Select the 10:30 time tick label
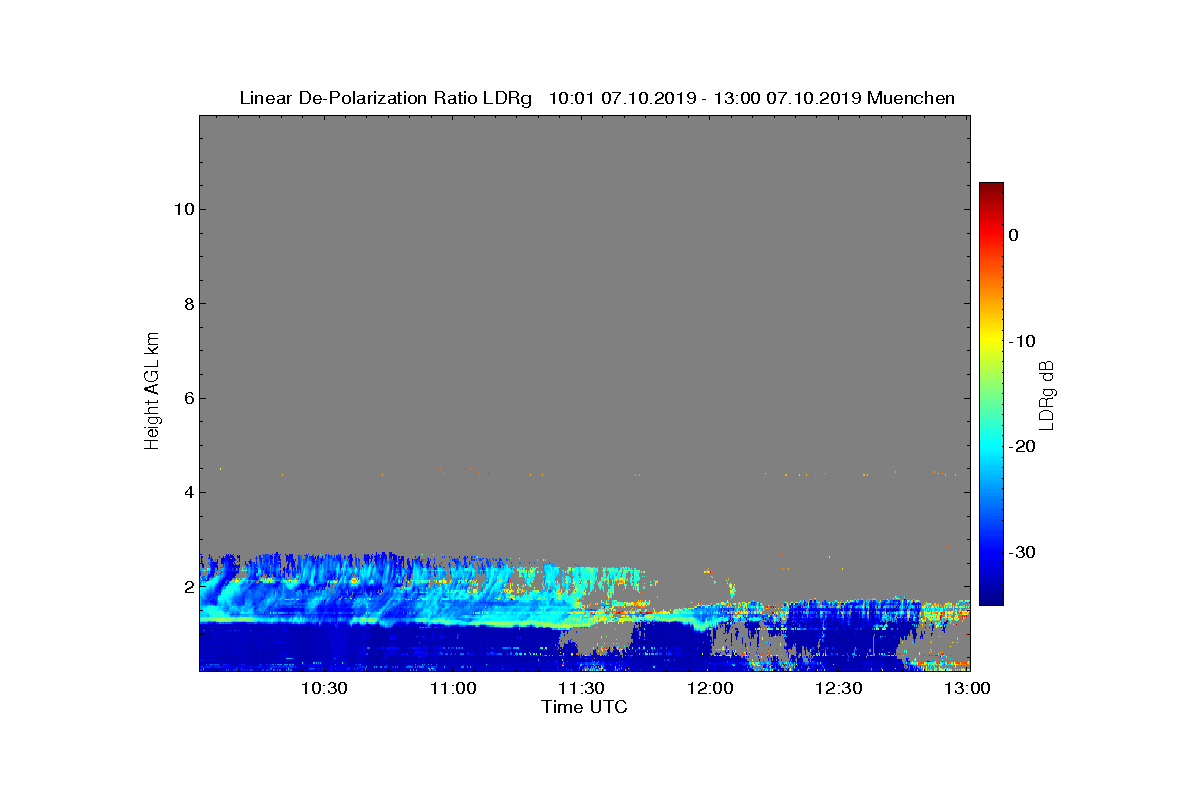Image resolution: width=1200 pixels, height=800 pixels. (x=324, y=688)
